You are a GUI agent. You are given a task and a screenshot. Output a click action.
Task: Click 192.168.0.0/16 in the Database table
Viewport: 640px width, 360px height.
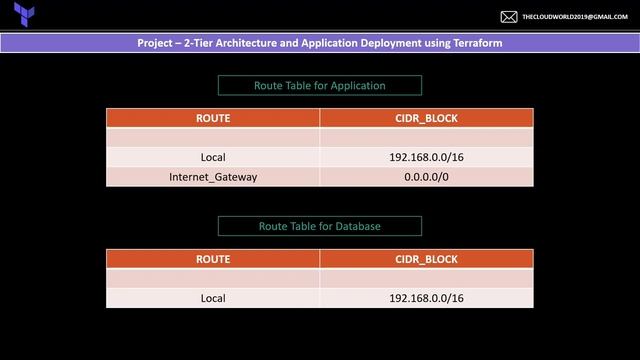427,298
